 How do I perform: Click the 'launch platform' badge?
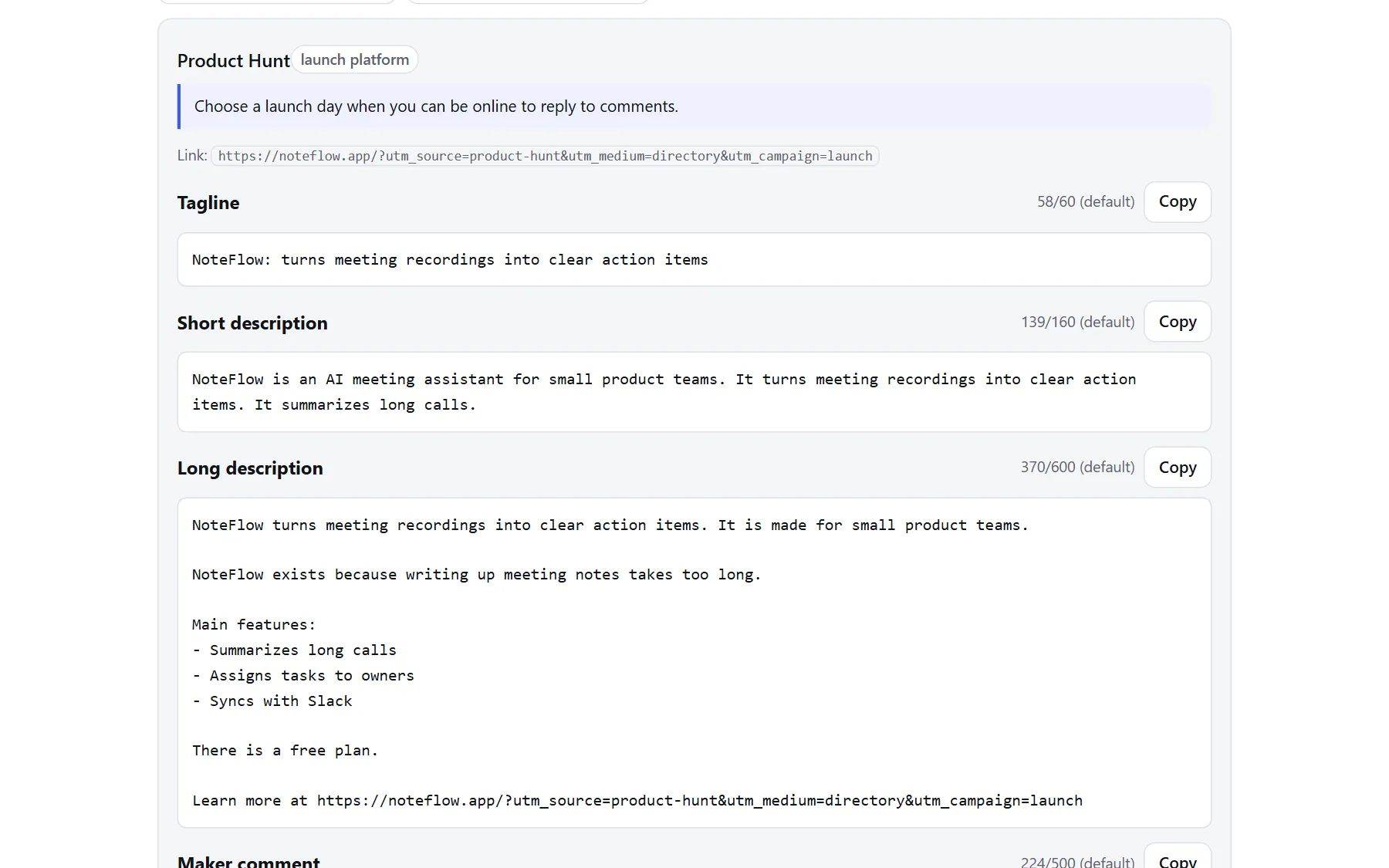(x=355, y=59)
